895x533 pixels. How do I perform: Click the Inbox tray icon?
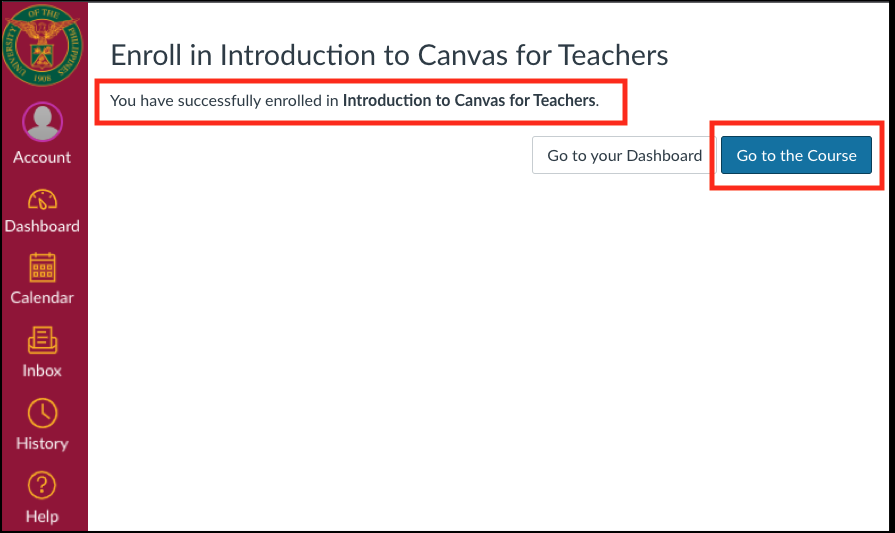click(42, 340)
